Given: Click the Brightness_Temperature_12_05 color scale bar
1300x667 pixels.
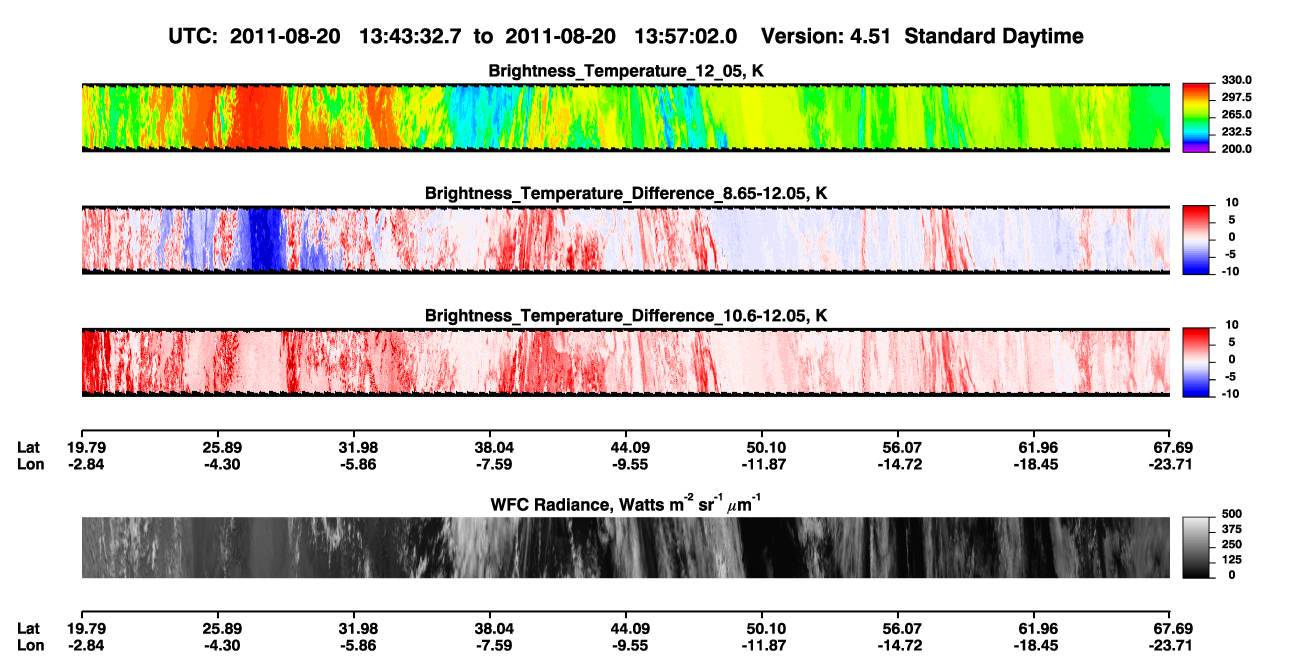Looking at the screenshot, I should [x=1196, y=116].
